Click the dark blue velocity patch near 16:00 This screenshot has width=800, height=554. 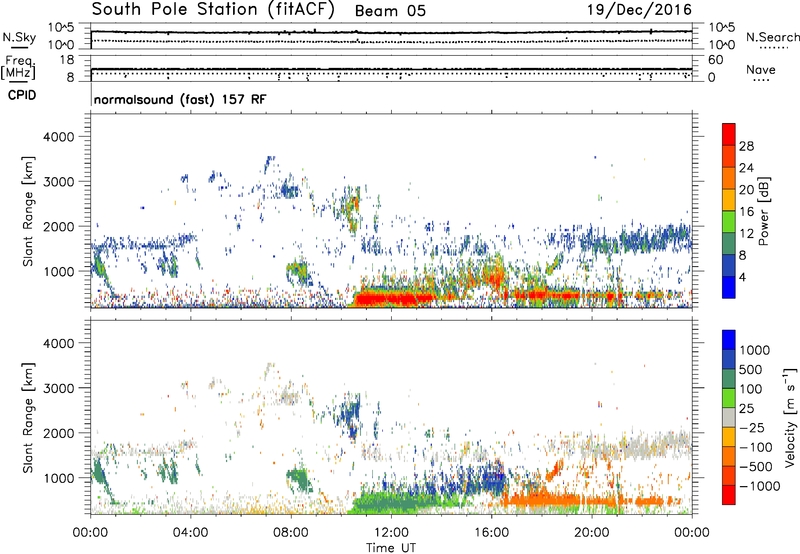point(493,479)
